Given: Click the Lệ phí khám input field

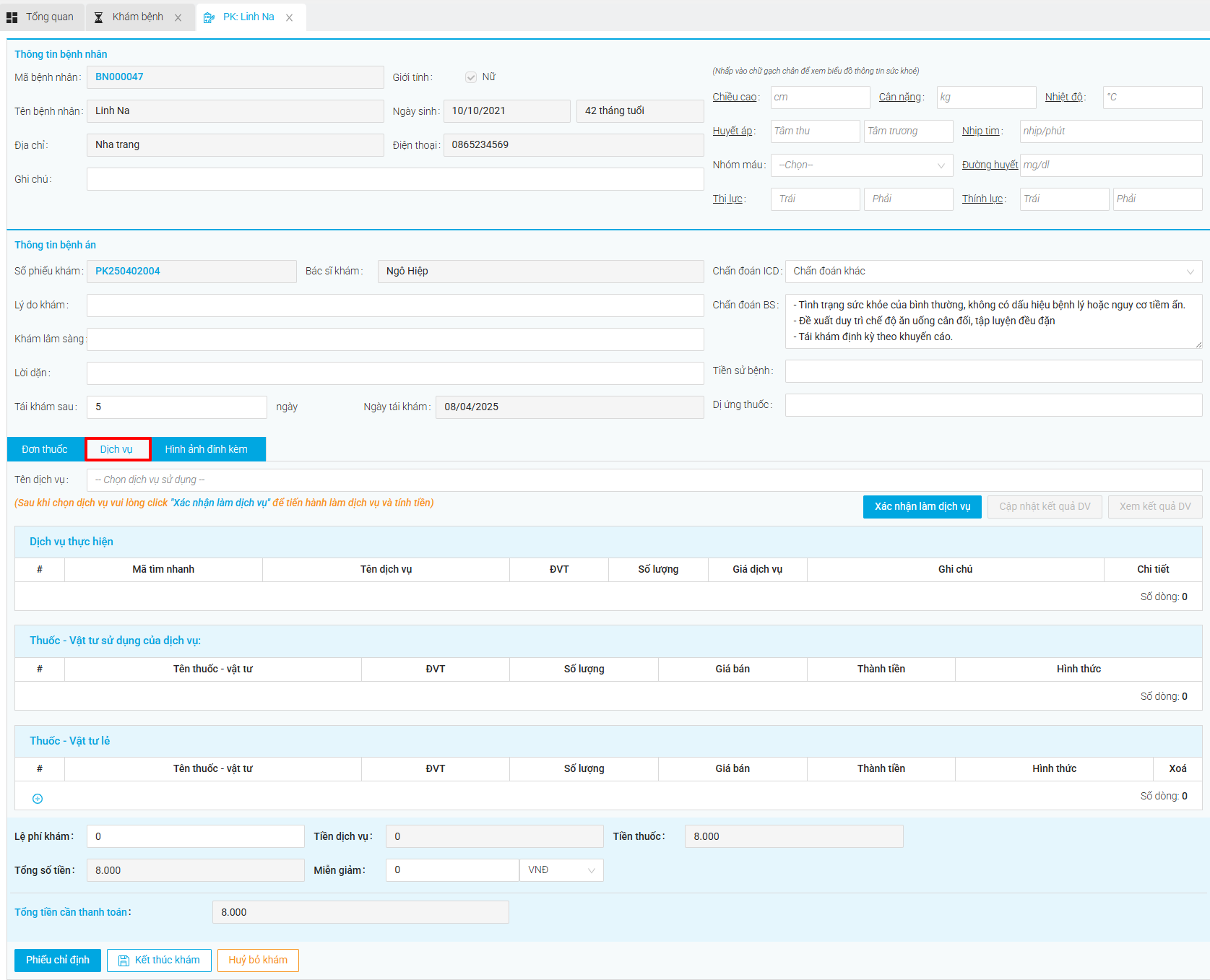Looking at the screenshot, I should 195,836.
